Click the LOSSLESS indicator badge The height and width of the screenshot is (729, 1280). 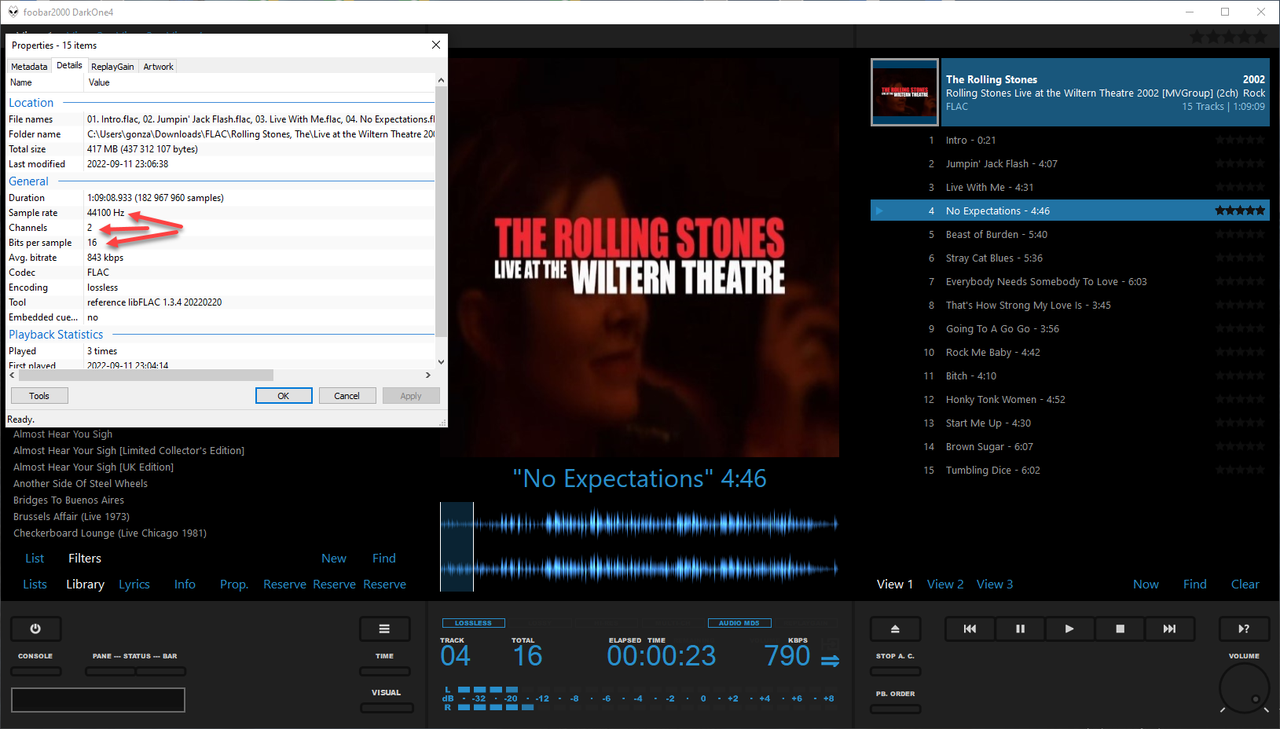(x=473, y=623)
